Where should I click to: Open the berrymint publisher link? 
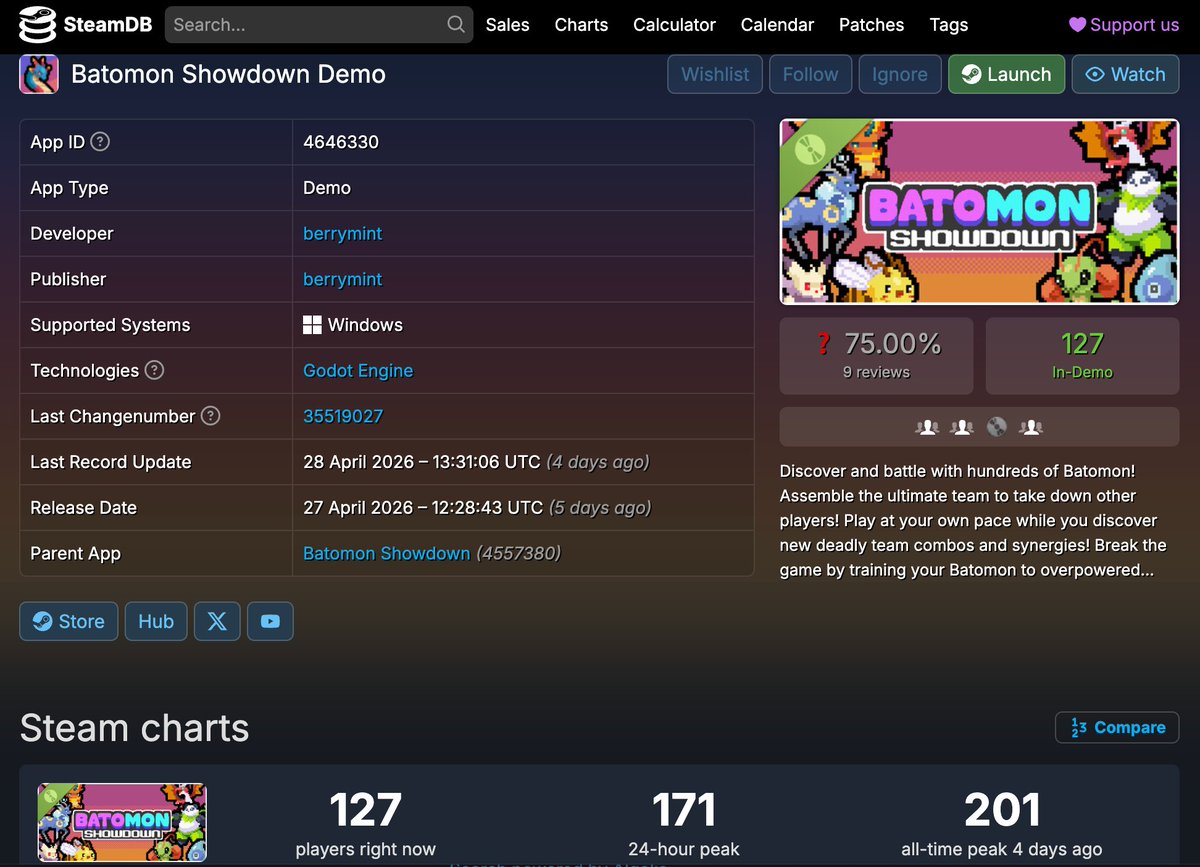342,279
